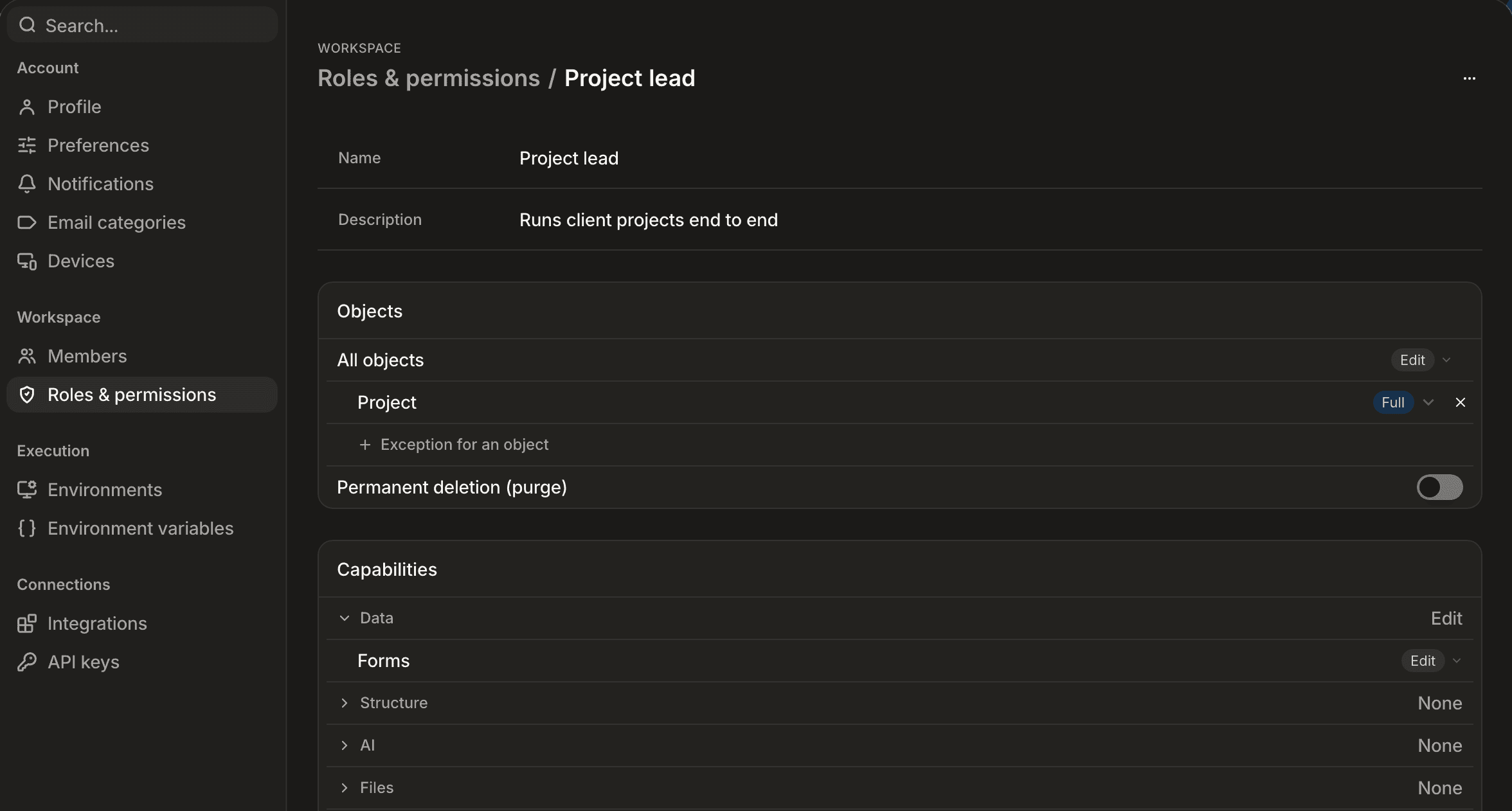This screenshot has width=1512, height=811.
Task: Click the Files row None value
Action: coord(1440,788)
